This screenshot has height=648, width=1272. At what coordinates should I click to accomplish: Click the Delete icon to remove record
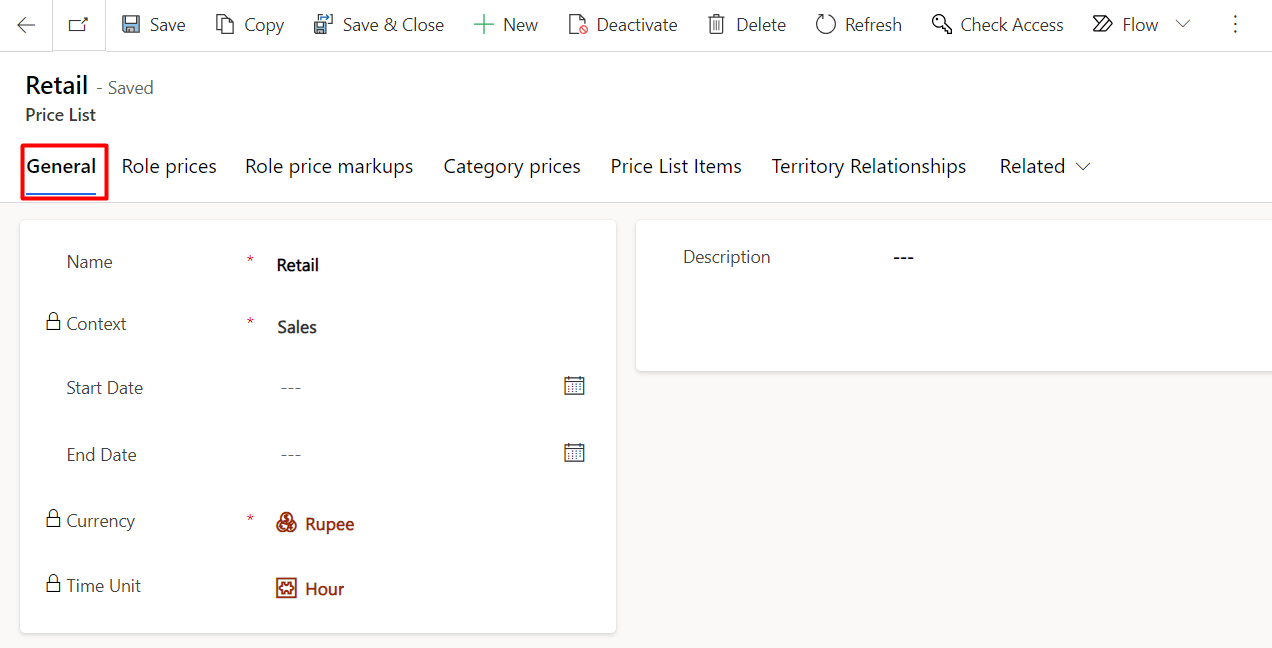click(715, 24)
